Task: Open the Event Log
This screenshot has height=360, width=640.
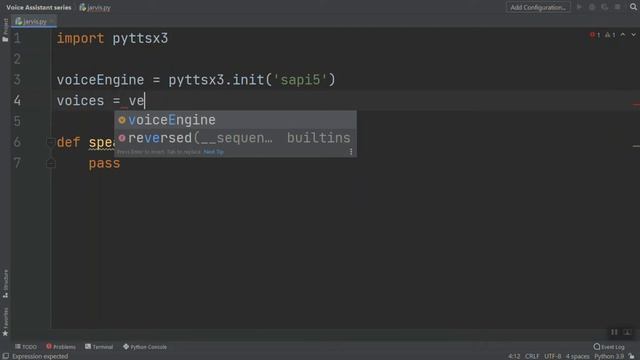Action: 609,347
